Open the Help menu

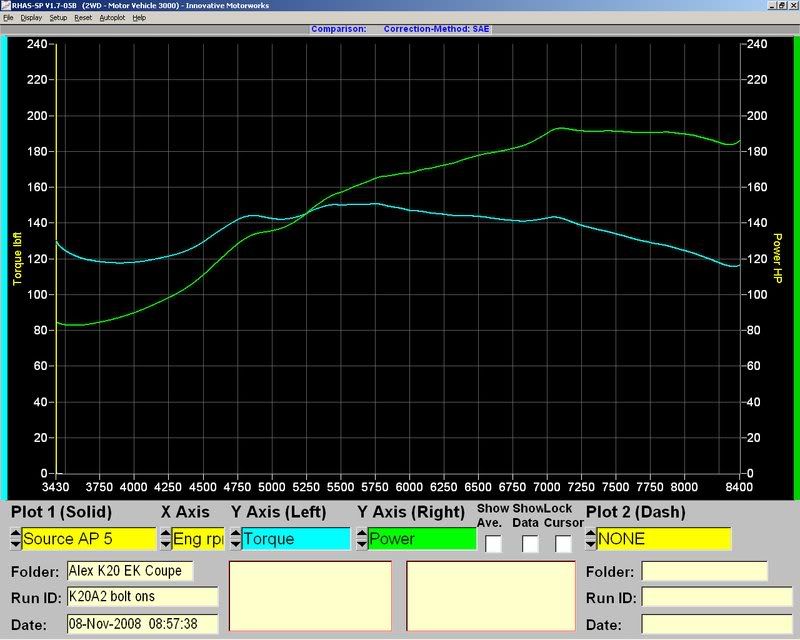point(139,18)
